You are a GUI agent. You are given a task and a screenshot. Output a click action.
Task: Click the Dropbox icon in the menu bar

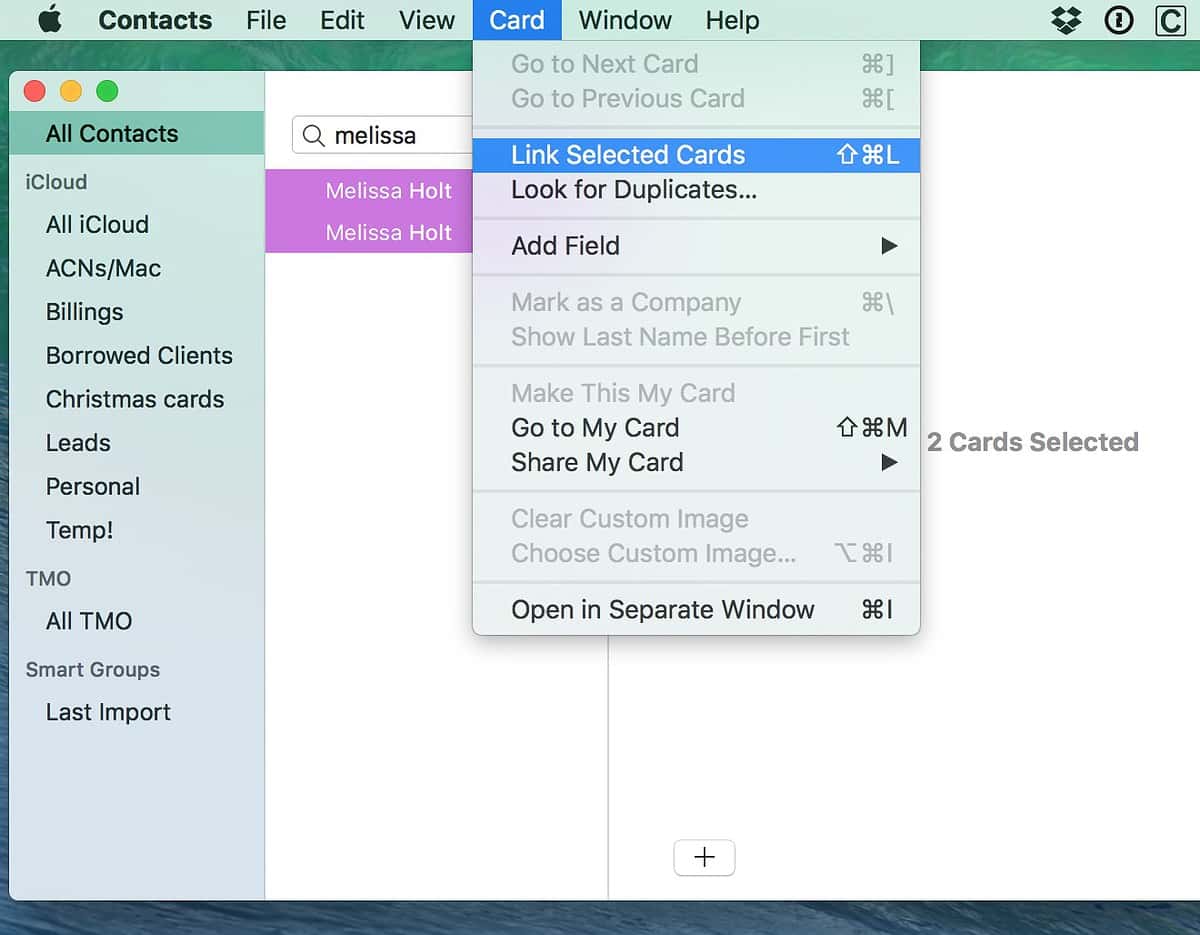click(1066, 20)
